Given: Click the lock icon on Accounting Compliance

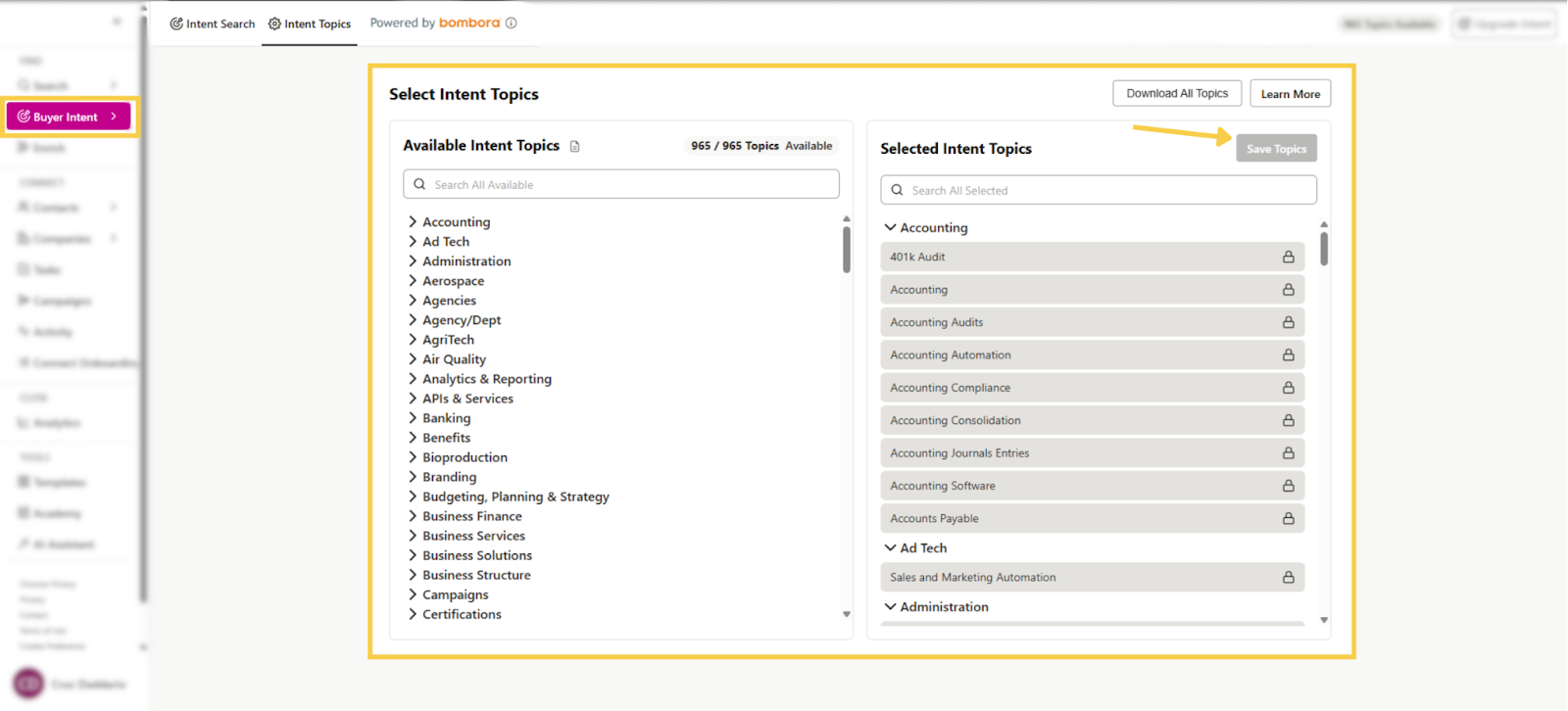Looking at the screenshot, I should [1289, 388].
